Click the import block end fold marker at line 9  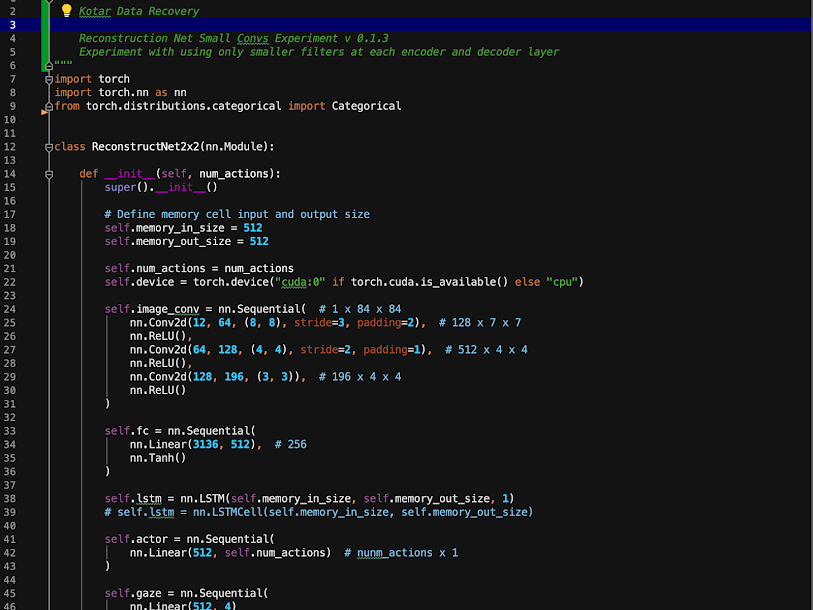49,106
